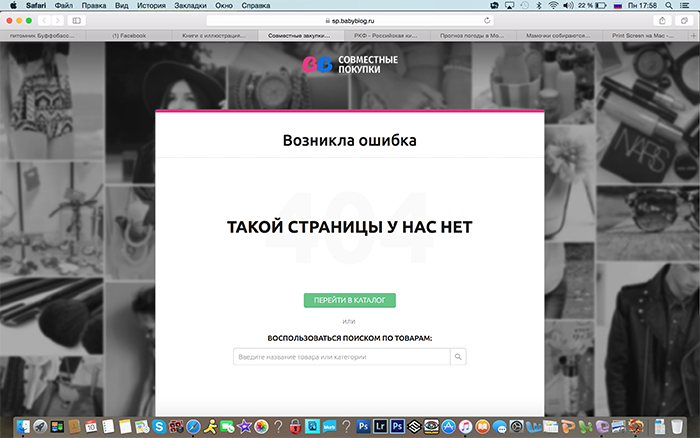700x438 pixels.
Task: Open the Окно menu
Action: [x=224, y=5]
